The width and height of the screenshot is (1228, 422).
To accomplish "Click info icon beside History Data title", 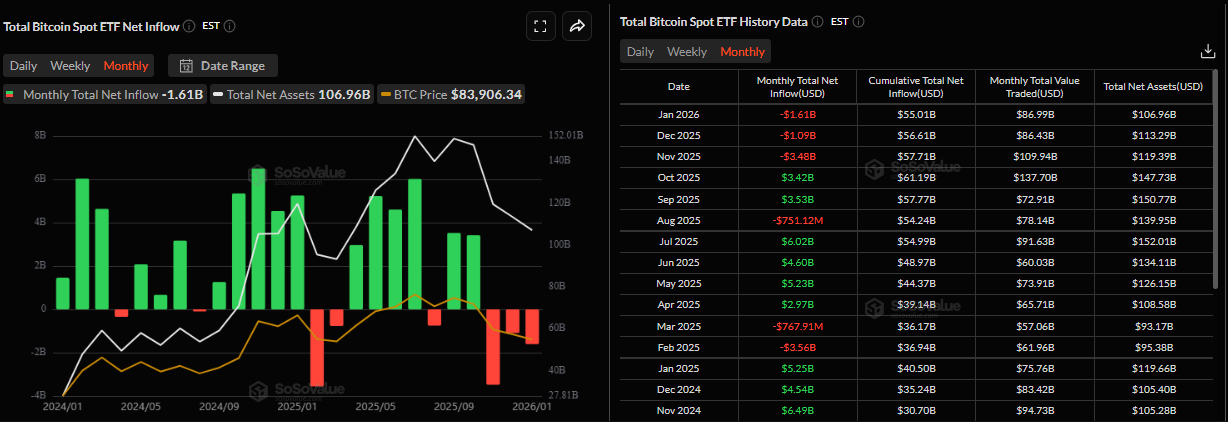I will [817, 21].
